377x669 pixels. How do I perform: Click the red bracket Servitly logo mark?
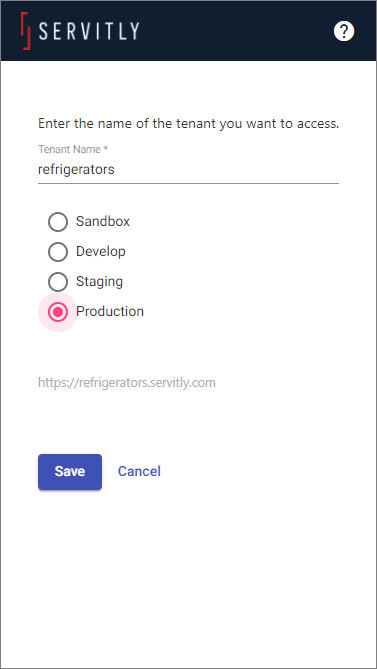pos(26,31)
